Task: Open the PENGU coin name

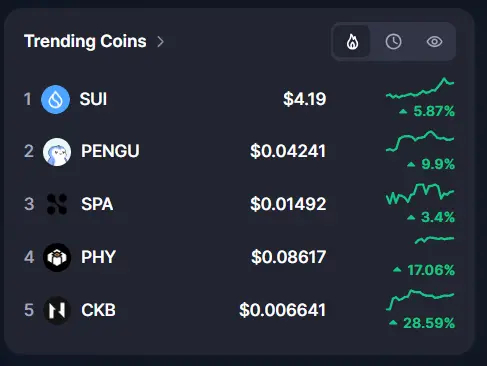Action: [x=110, y=151]
